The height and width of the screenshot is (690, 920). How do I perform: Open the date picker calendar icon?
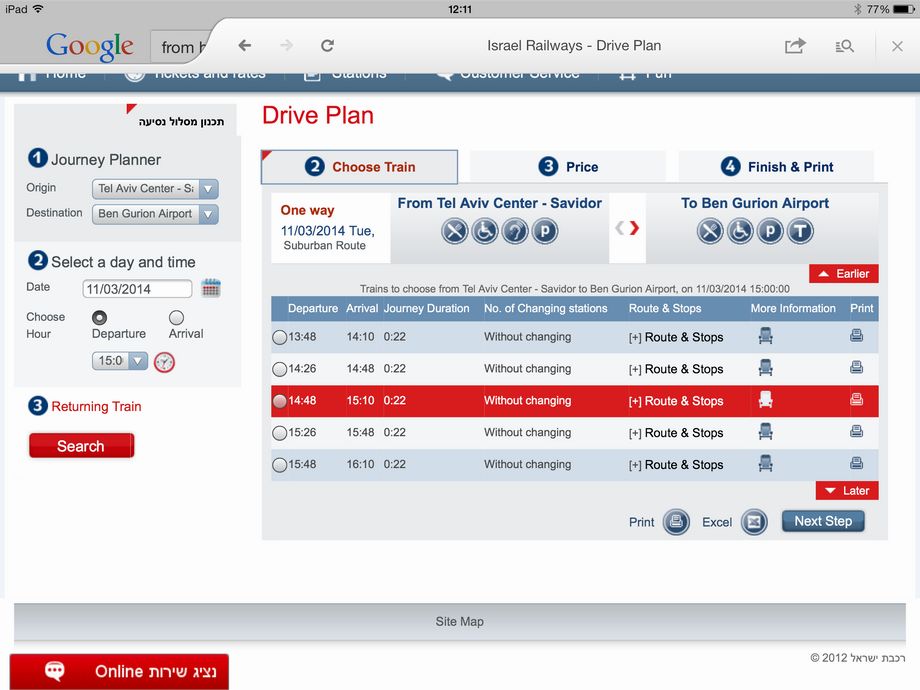[x=211, y=289]
